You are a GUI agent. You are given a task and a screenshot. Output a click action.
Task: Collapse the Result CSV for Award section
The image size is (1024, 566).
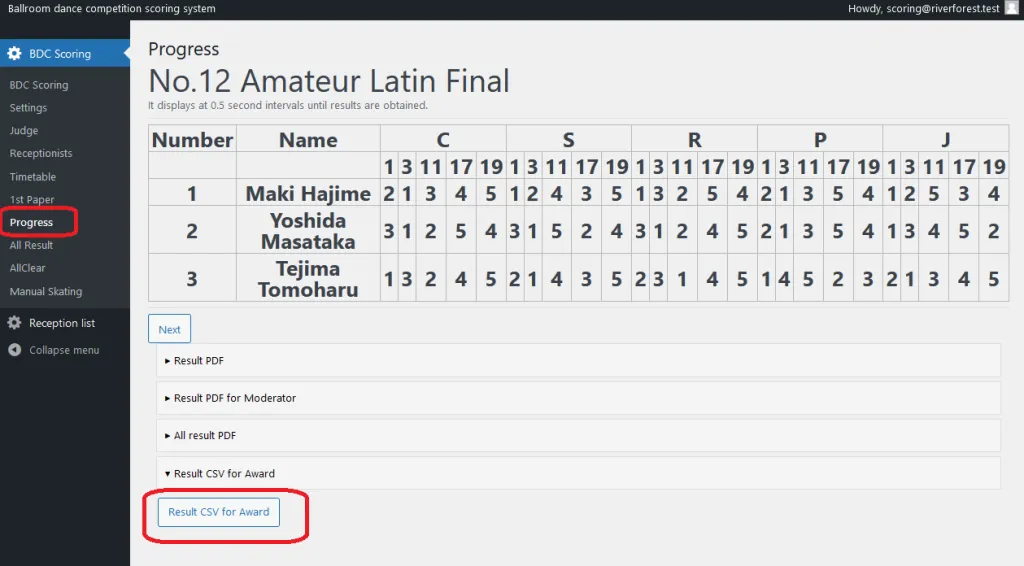[223, 474]
